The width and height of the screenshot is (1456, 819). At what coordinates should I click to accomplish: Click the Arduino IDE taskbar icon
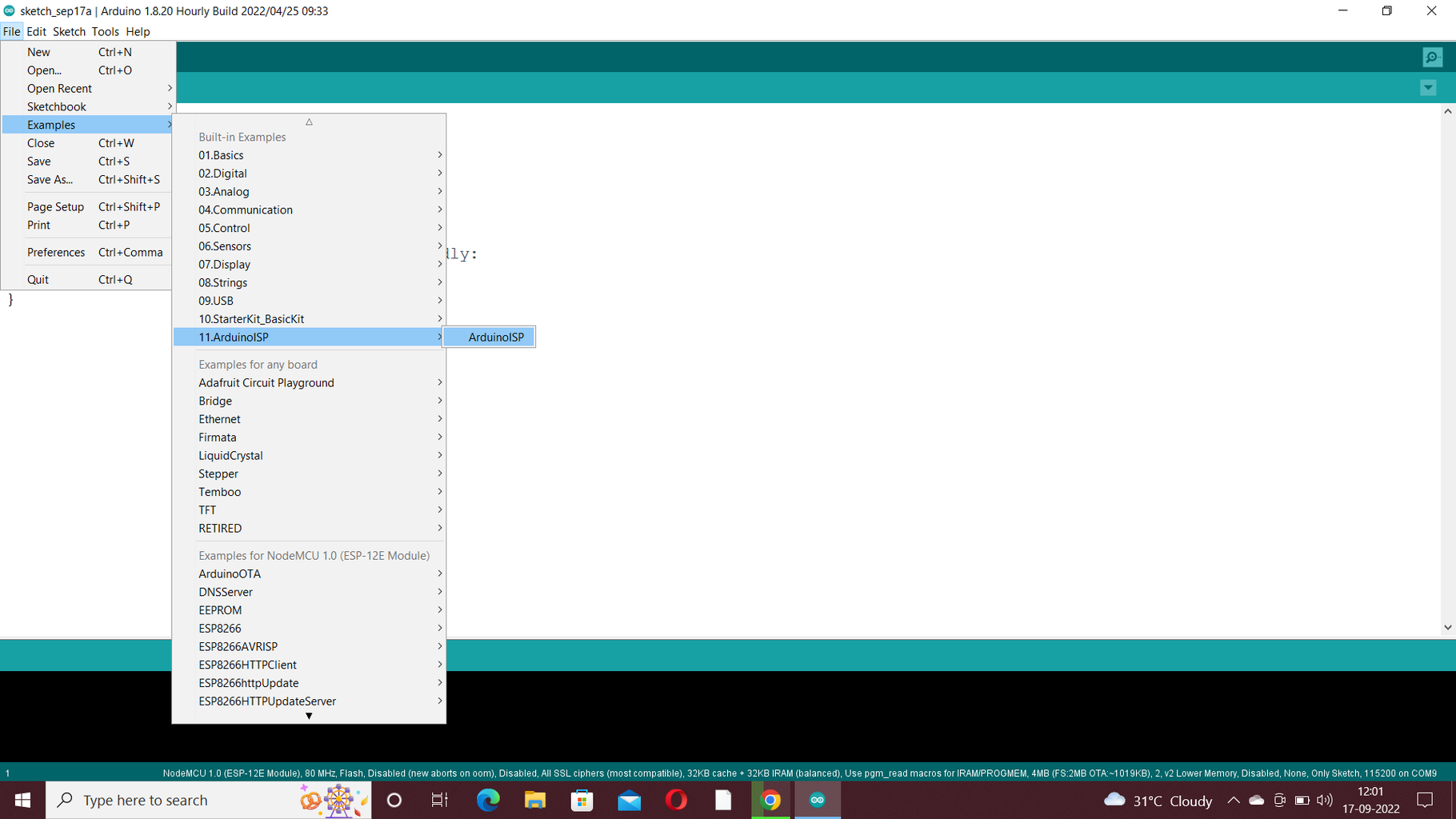coord(818,800)
